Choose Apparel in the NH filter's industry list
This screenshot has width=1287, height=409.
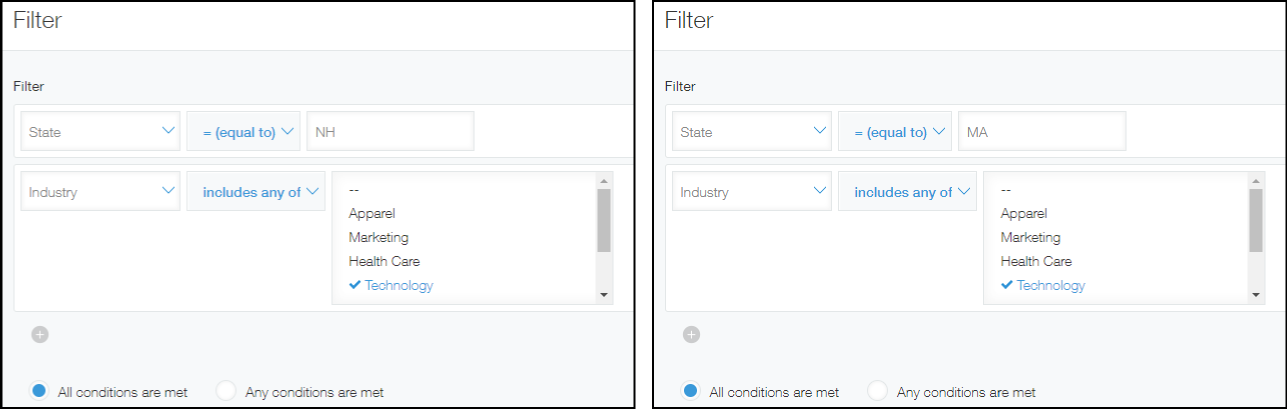pos(372,214)
